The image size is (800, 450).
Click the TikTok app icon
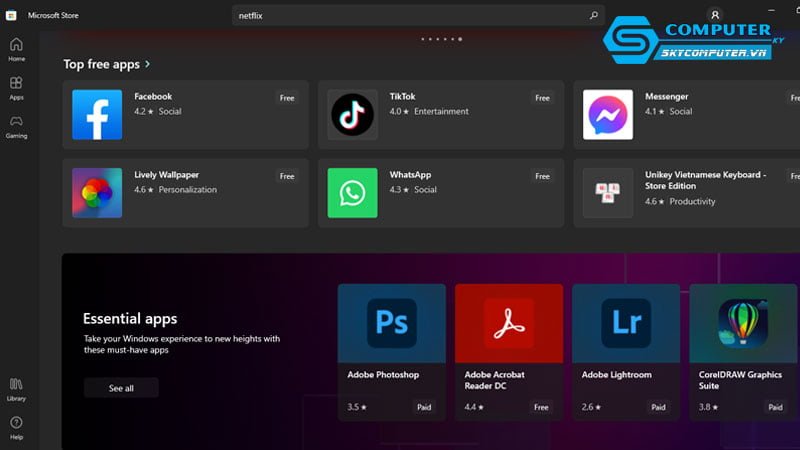tap(353, 115)
